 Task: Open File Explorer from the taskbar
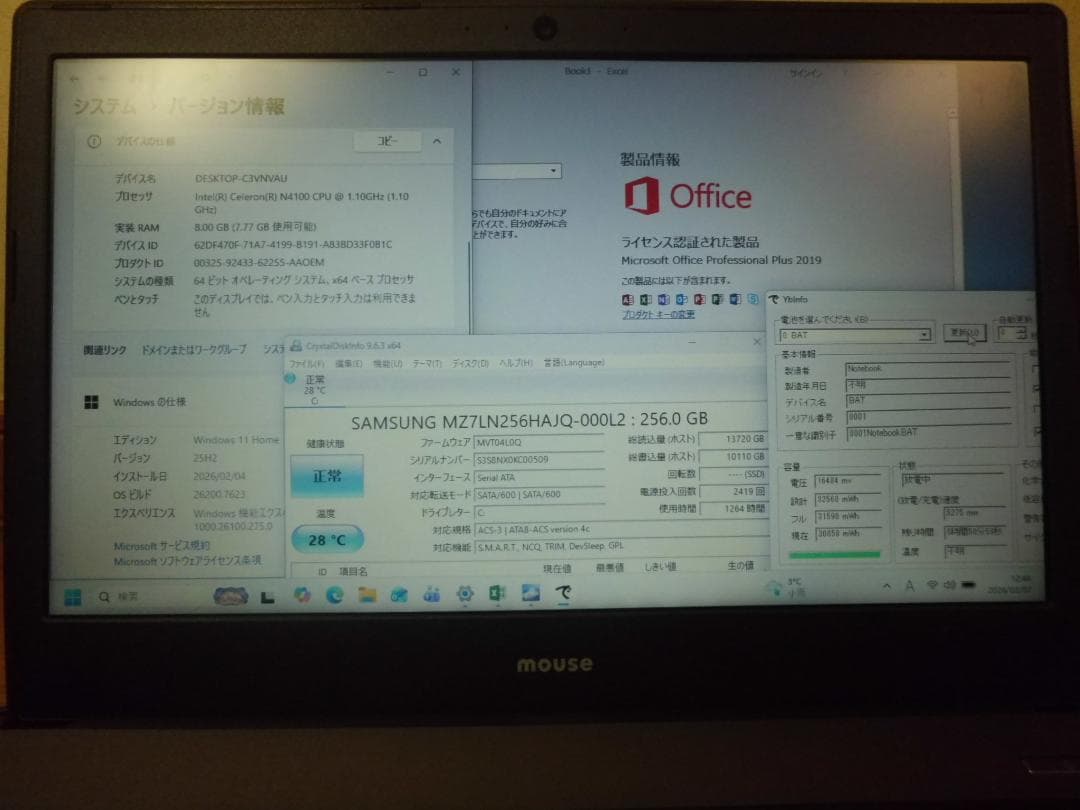click(367, 596)
